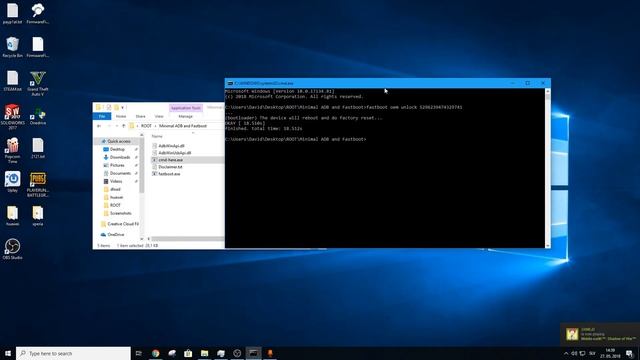Show hidden system tray icons chevron
The image size is (640, 360).
566,353
